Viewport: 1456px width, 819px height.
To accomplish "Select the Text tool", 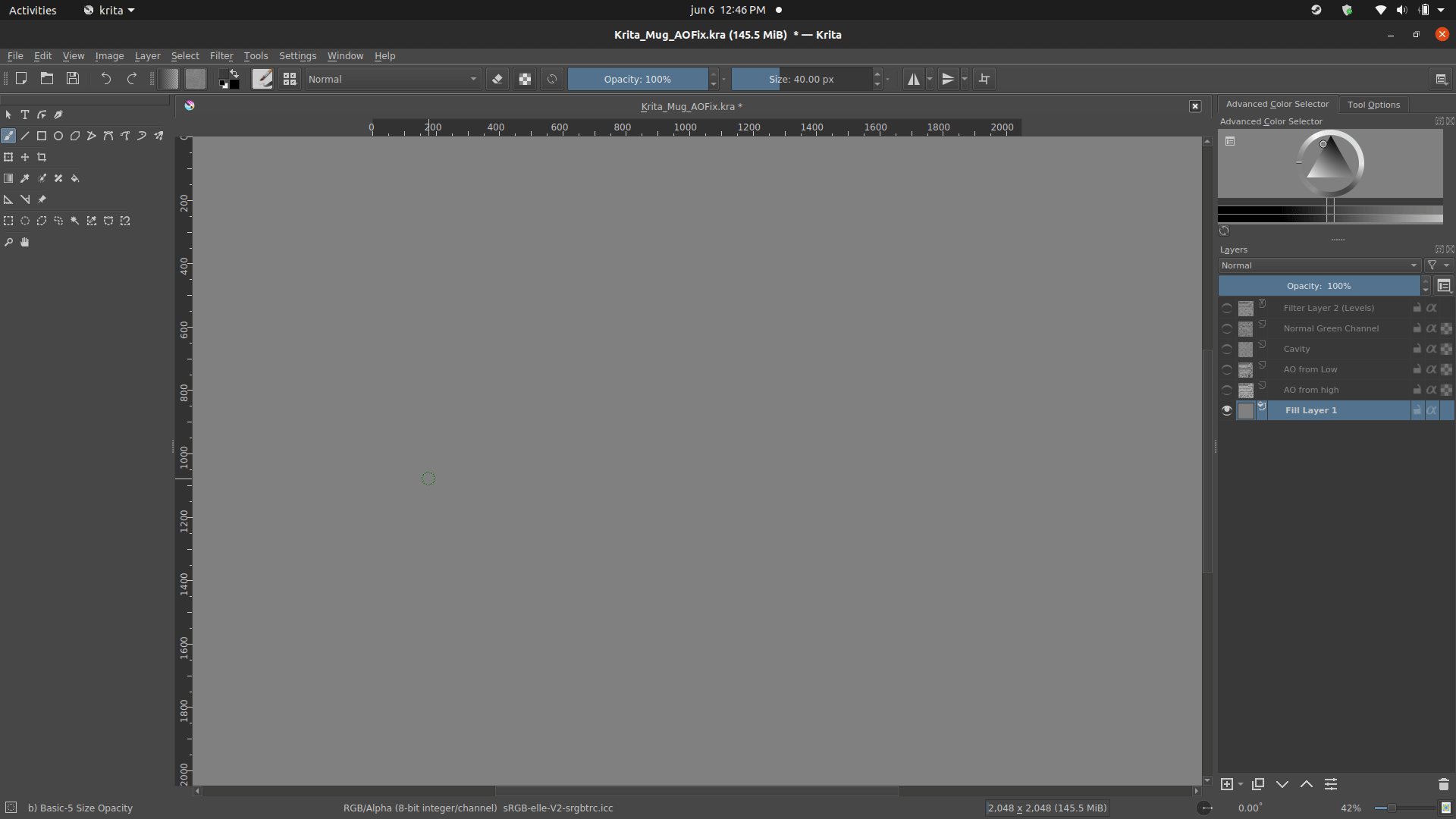I will coord(25,115).
